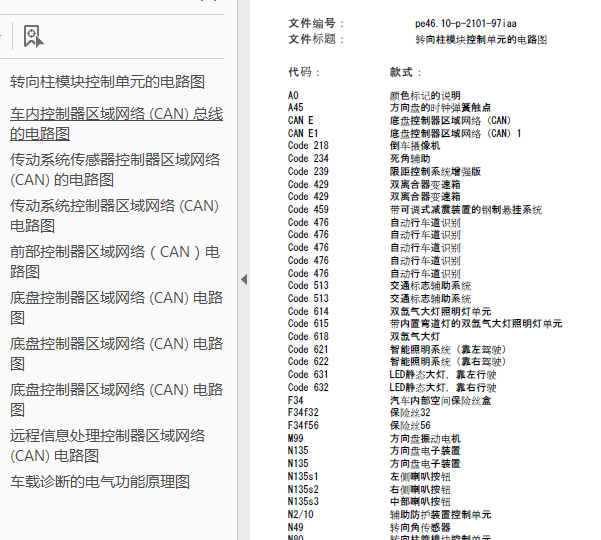Click 转向角传感器 description
The width and height of the screenshot is (601, 540).
coord(420,527)
